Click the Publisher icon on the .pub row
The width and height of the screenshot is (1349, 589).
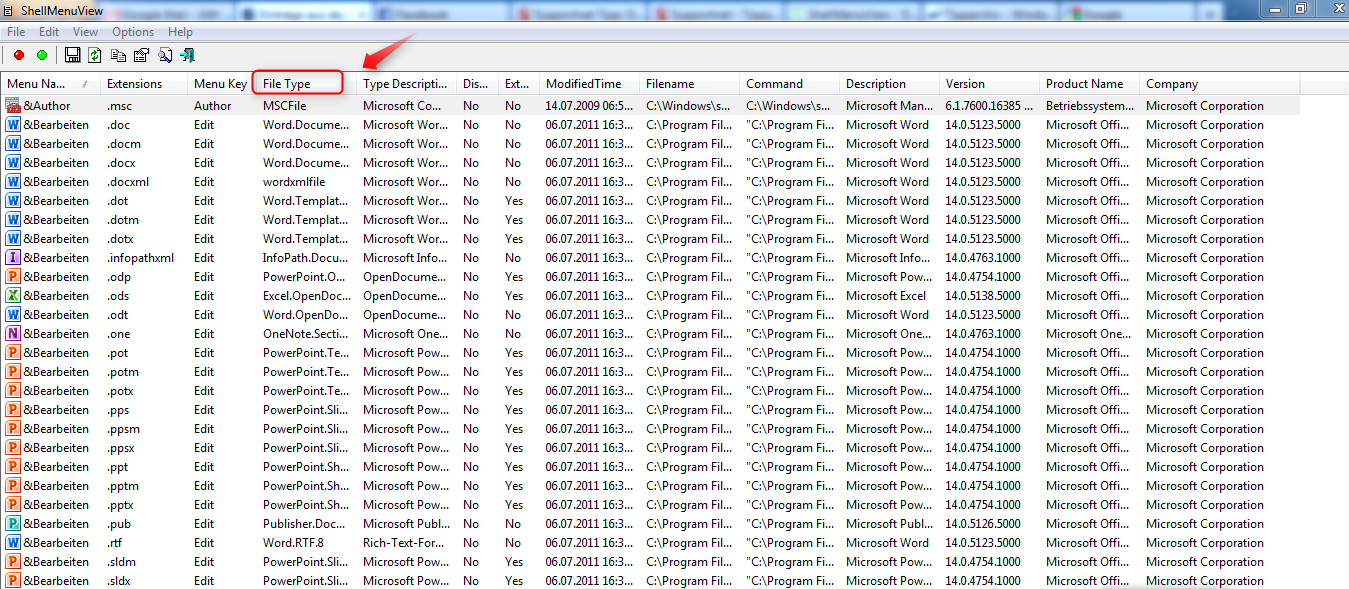[x=13, y=523]
